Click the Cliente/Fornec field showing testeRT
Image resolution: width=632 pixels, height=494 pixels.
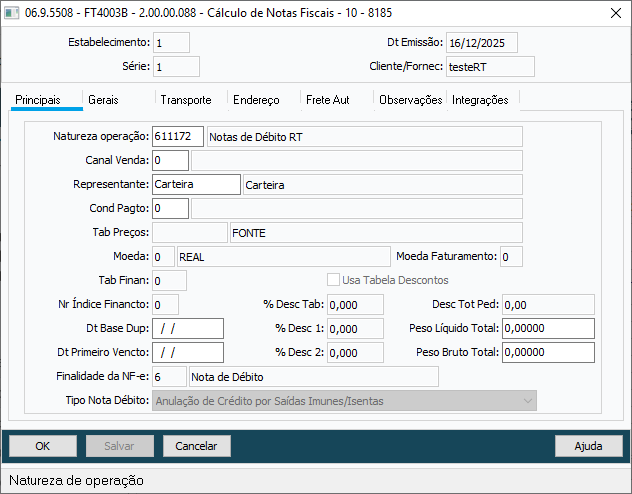click(490, 66)
